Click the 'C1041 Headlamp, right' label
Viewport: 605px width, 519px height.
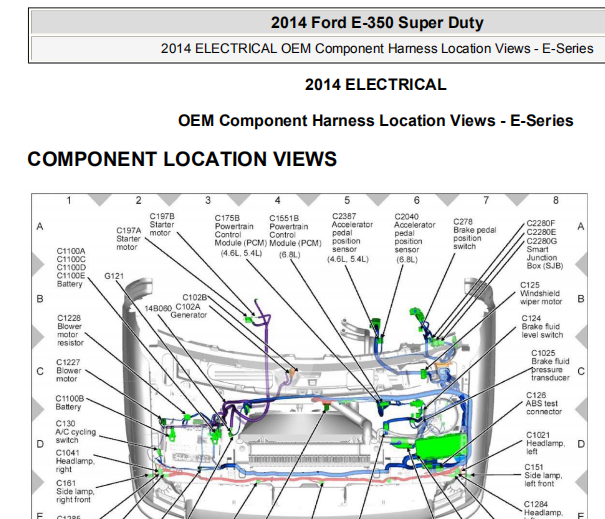75,461
